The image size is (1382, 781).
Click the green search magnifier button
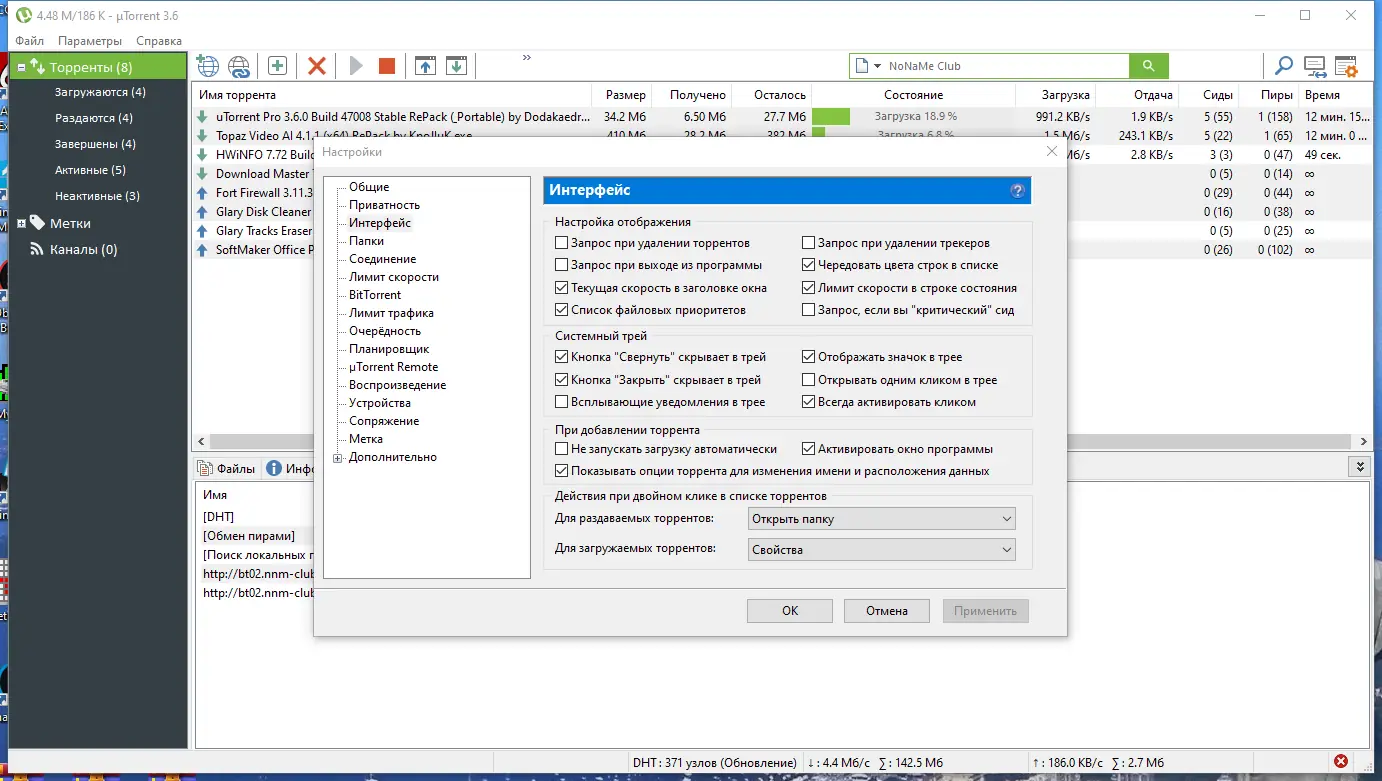[1149, 66]
